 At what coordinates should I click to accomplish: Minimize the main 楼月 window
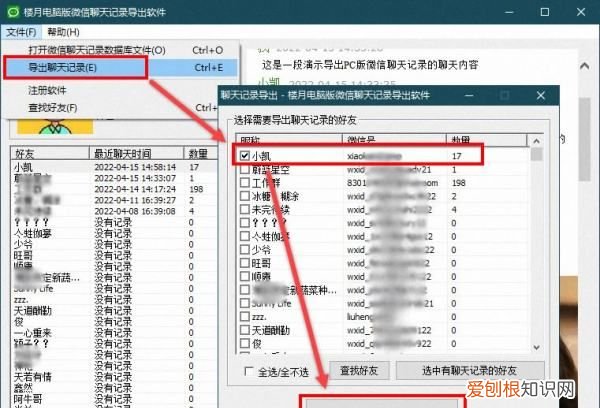(x=509, y=12)
